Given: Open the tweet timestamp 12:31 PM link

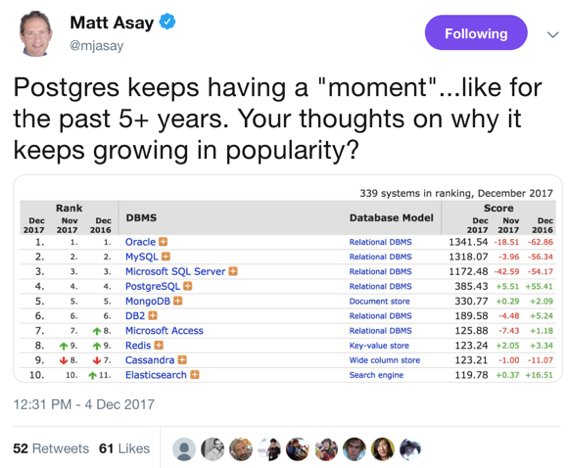Looking at the screenshot, I should click(x=84, y=404).
